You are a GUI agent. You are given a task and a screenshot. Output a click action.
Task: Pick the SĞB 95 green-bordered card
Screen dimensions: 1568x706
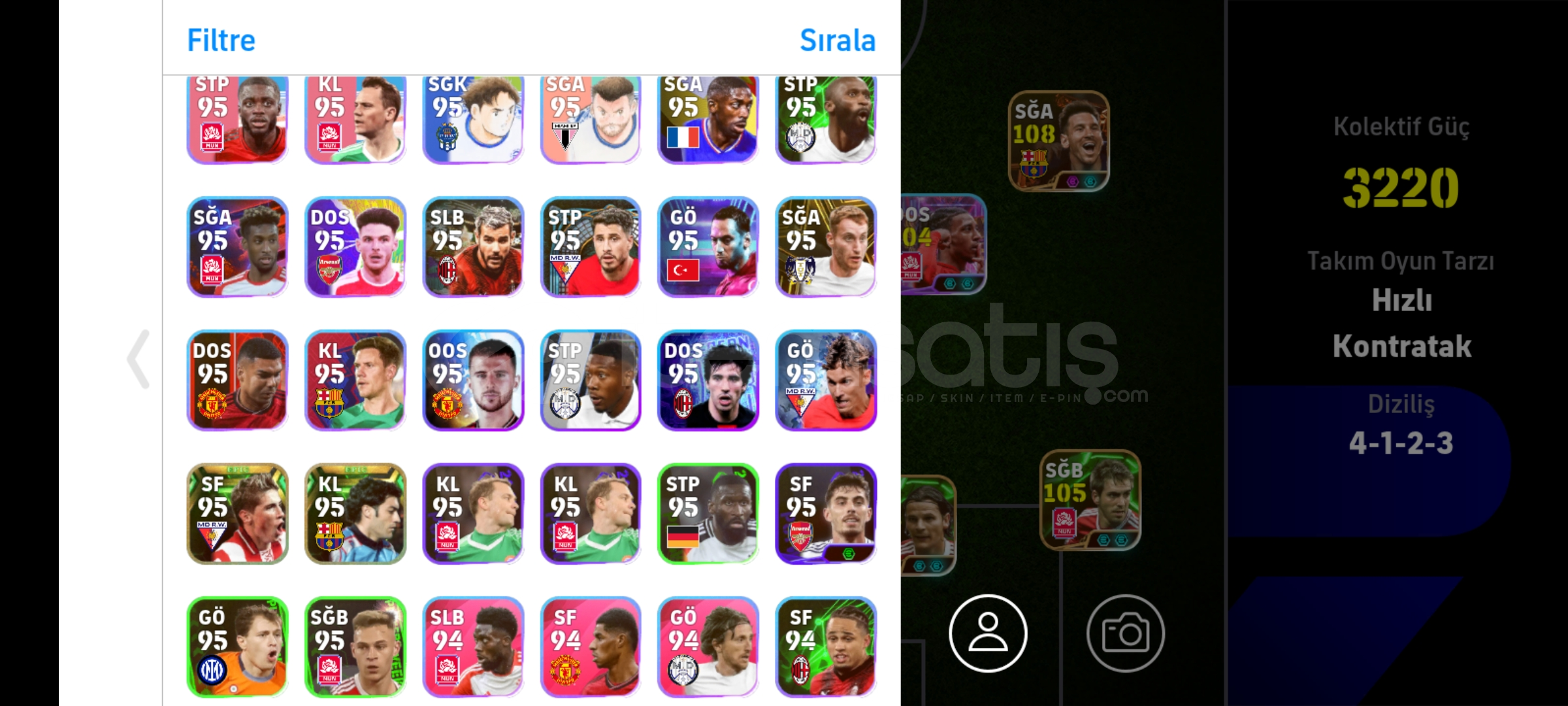(x=355, y=647)
